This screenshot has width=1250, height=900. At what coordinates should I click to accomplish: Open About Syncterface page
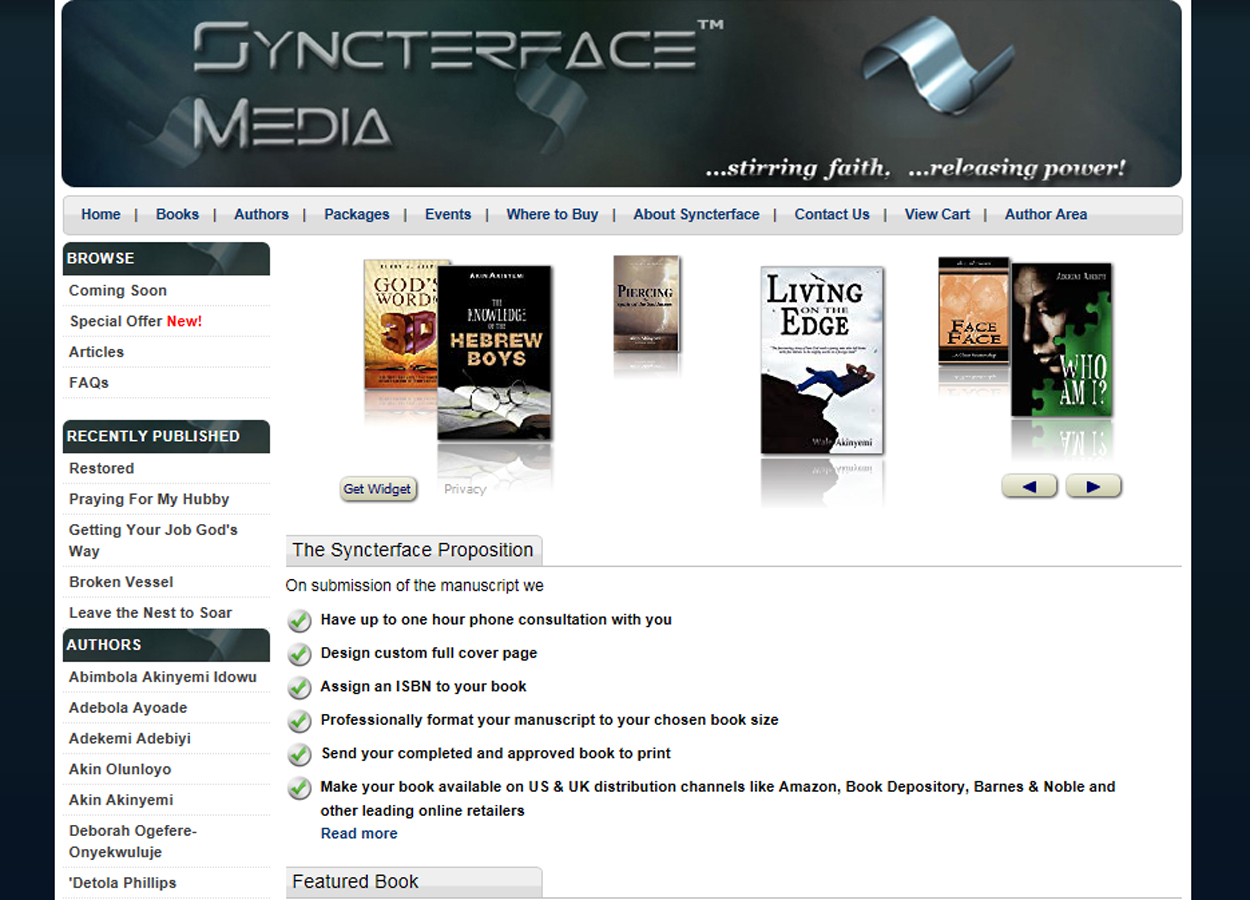696,214
